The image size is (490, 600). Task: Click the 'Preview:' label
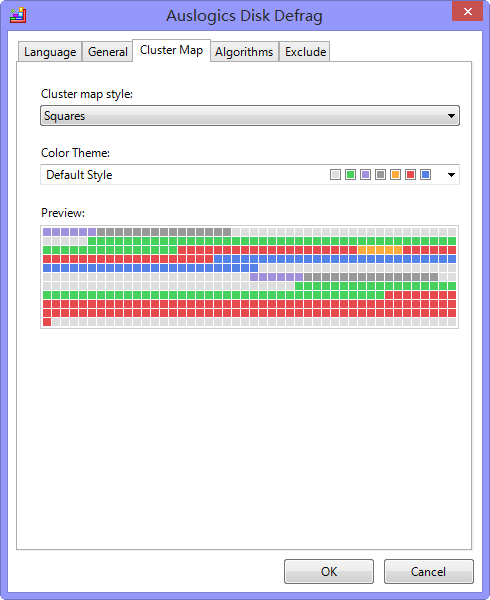click(63, 213)
